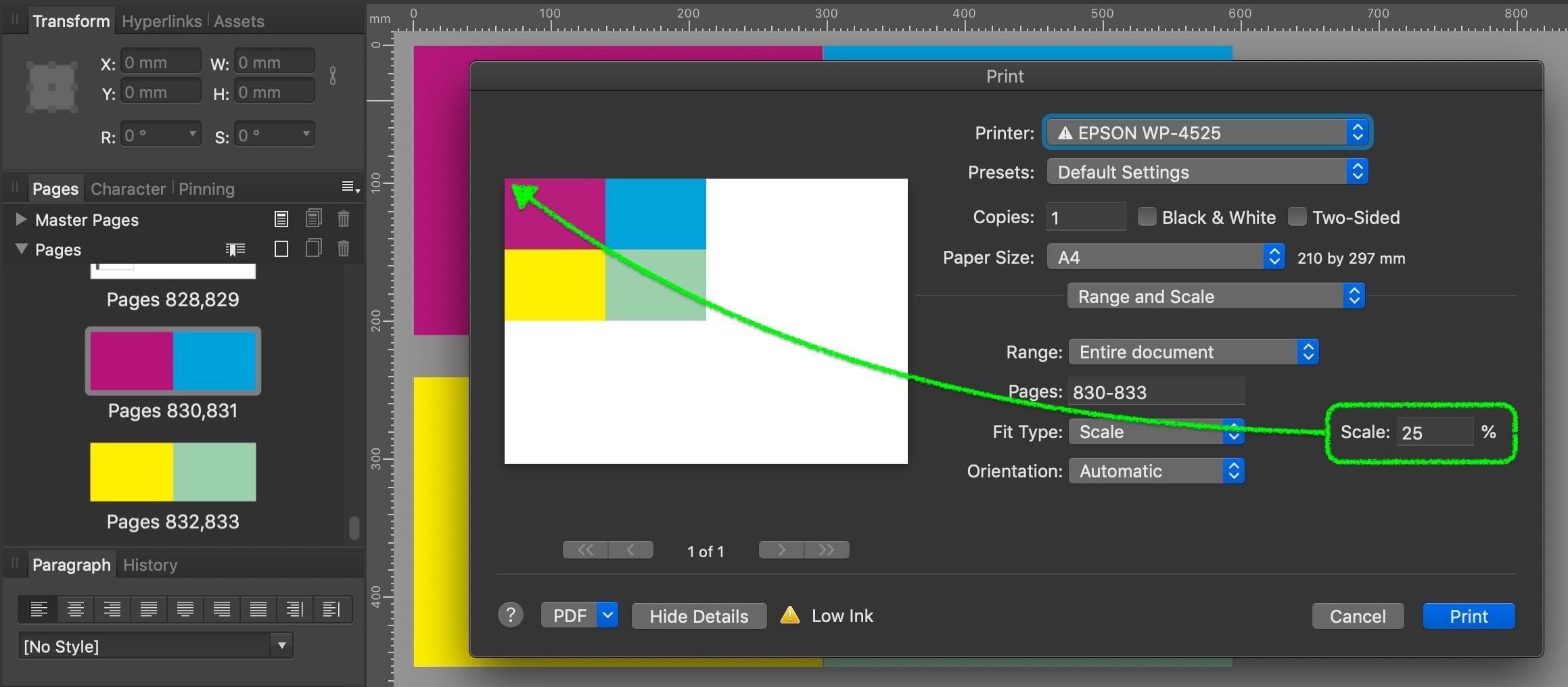Viewport: 1568px width, 687px height.
Task: Open the Range and Scale section dropdown
Action: 1216,296
